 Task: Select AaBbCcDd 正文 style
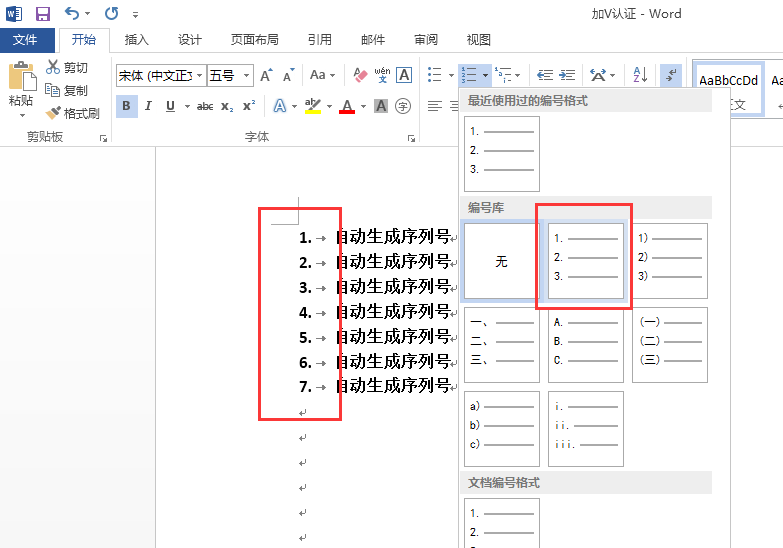click(729, 89)
